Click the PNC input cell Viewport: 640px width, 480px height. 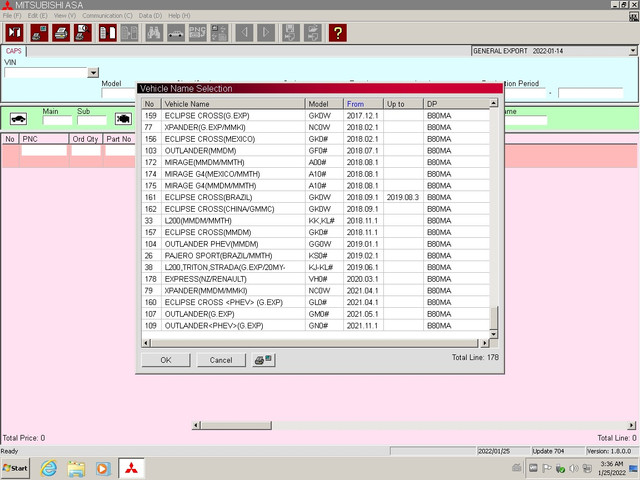pyautogui.click(x=44, y=151)
